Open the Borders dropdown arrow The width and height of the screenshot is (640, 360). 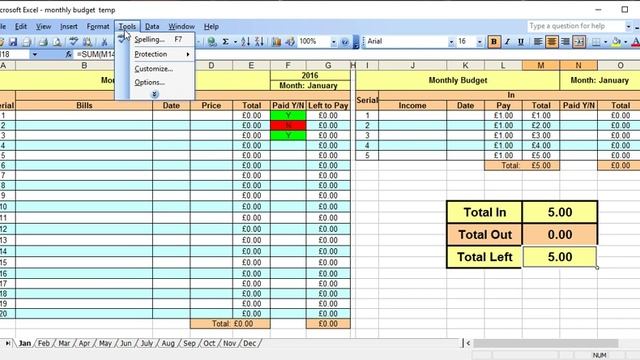coord(605,42)
